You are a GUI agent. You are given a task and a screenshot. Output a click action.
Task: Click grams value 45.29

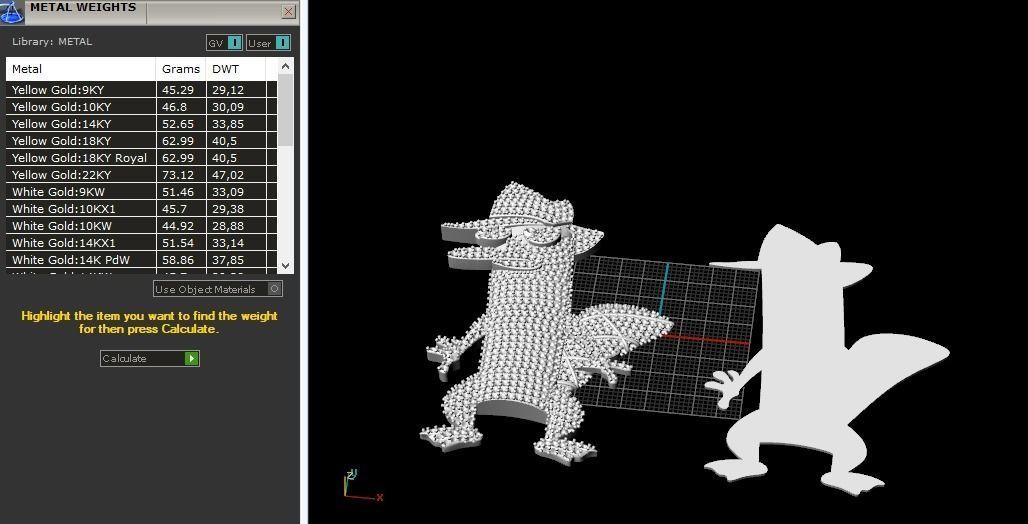tap(178, 90)
